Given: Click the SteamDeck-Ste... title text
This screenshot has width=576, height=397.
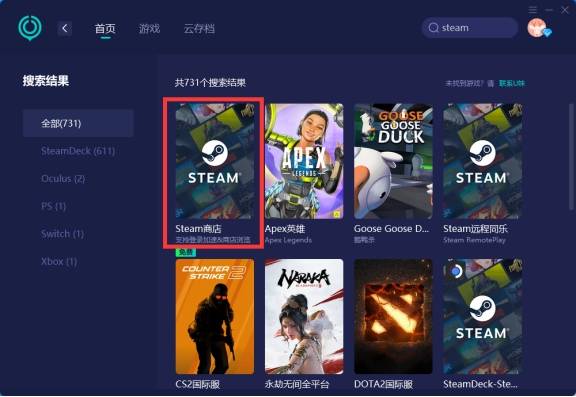Looking at the screenshot, I should coord(480,384).
